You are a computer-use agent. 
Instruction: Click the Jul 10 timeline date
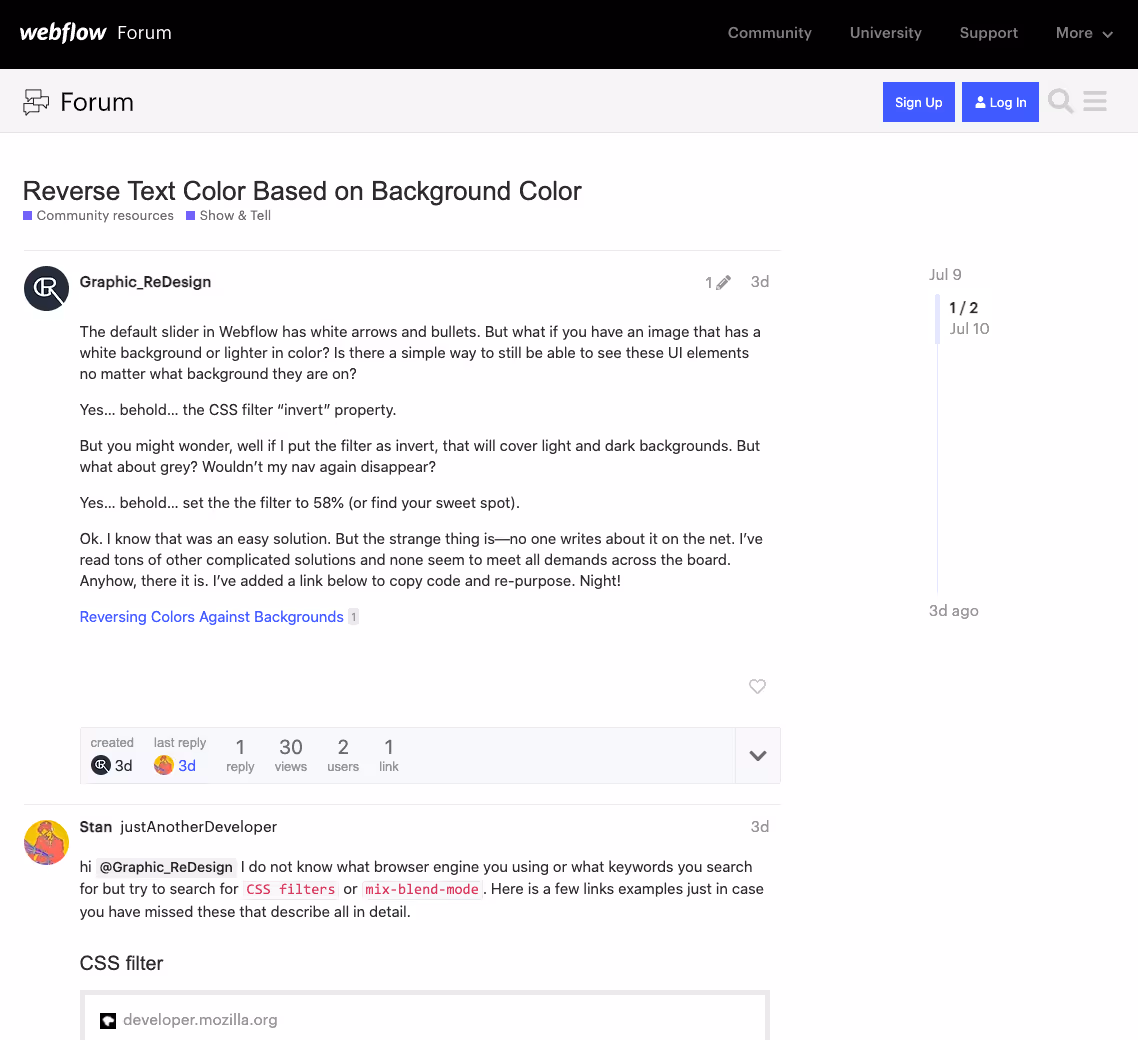pyautogui.click(x=970, y=329)
